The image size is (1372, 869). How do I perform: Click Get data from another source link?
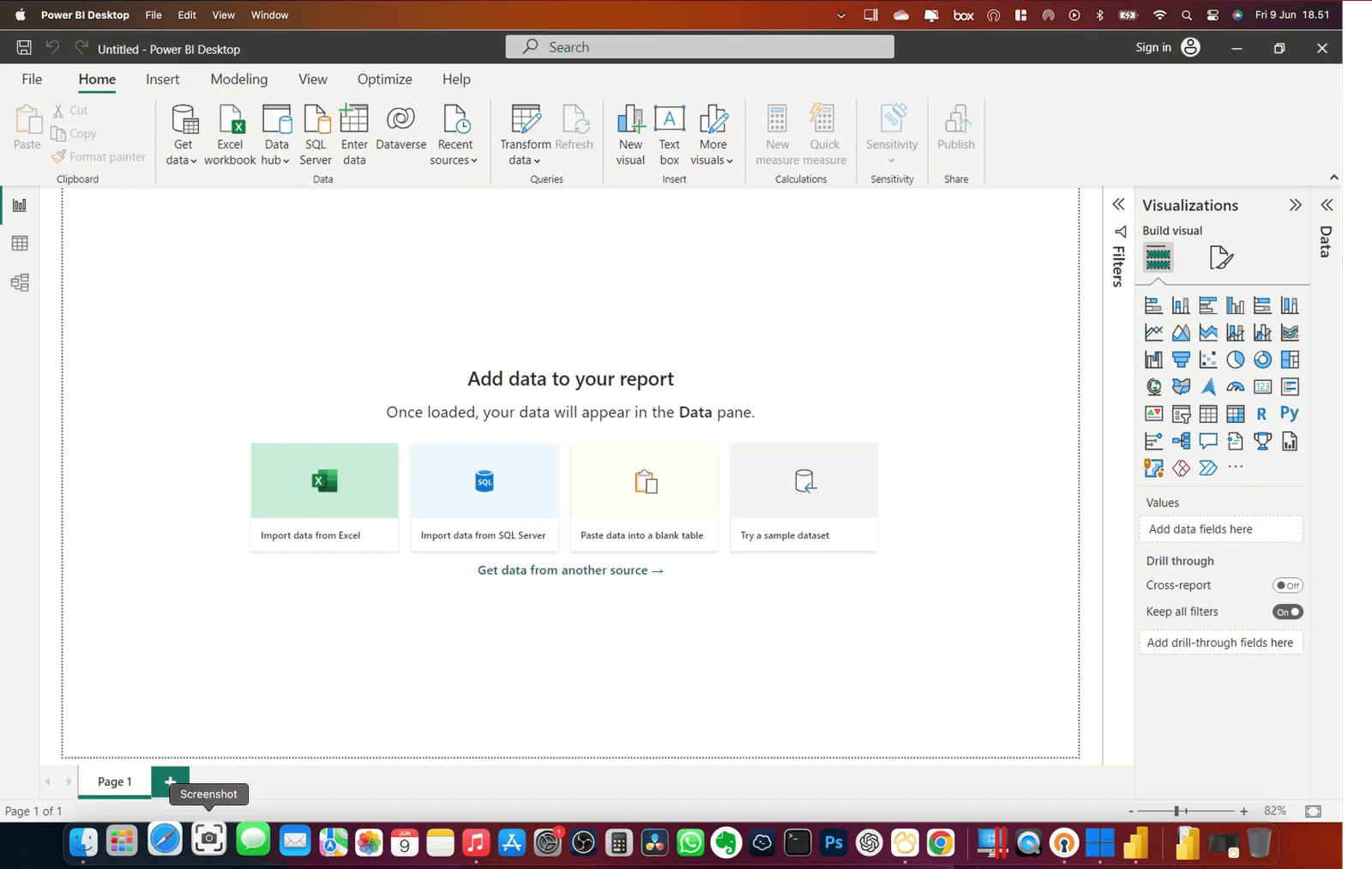[x=569, y=570]
